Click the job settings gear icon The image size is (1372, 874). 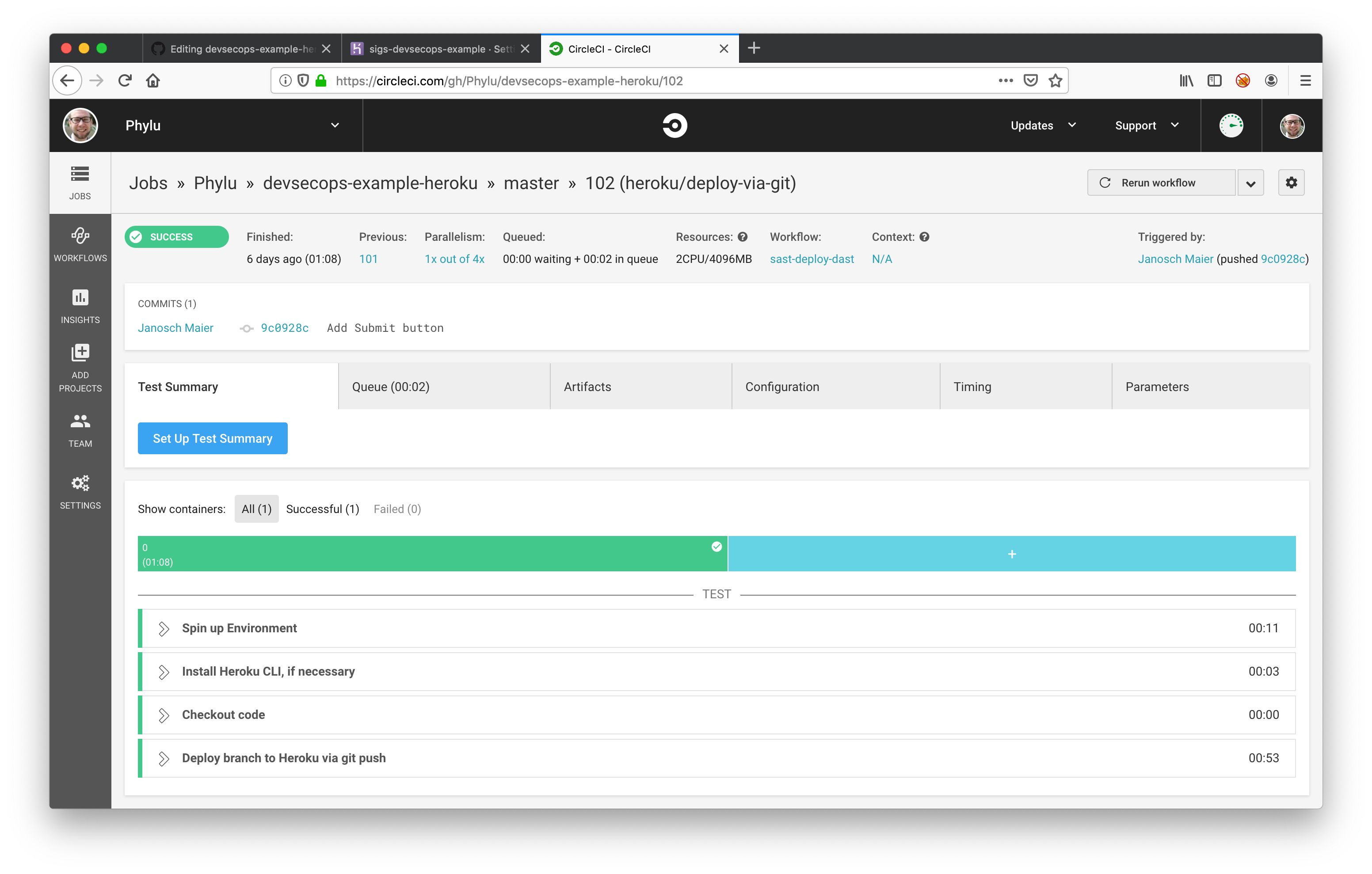point(1291,182)
